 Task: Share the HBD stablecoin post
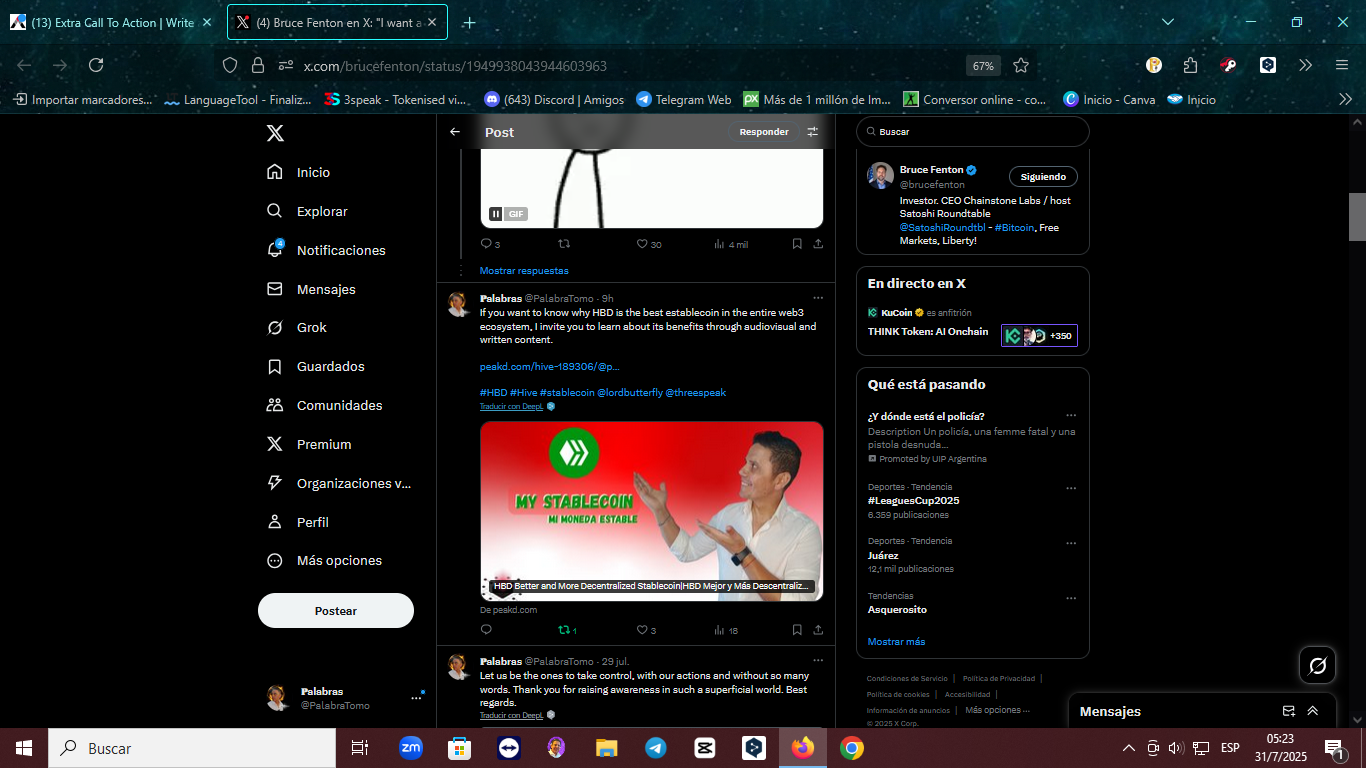tap(818, 630)
